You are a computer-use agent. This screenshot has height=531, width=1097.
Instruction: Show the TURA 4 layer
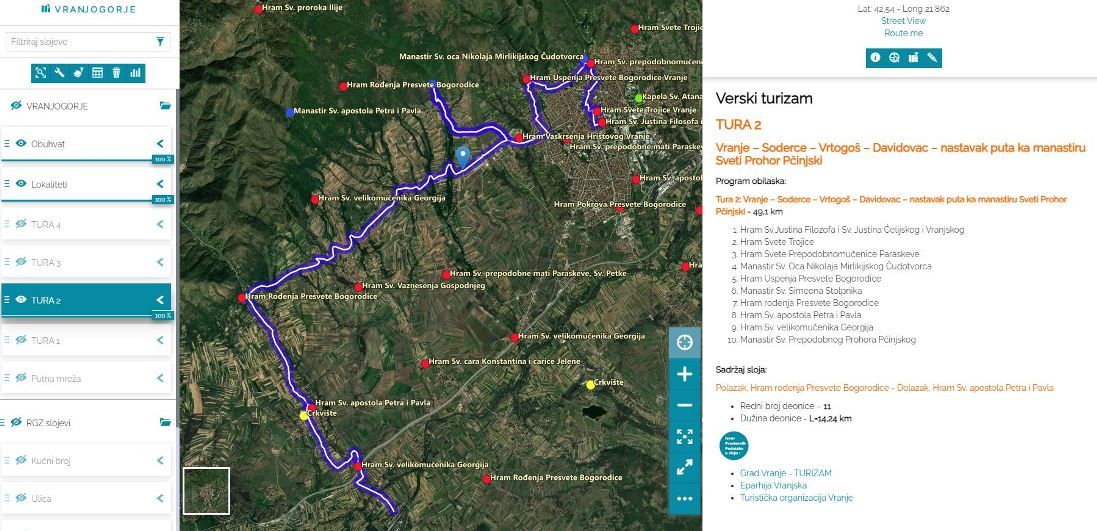point(21,224)
